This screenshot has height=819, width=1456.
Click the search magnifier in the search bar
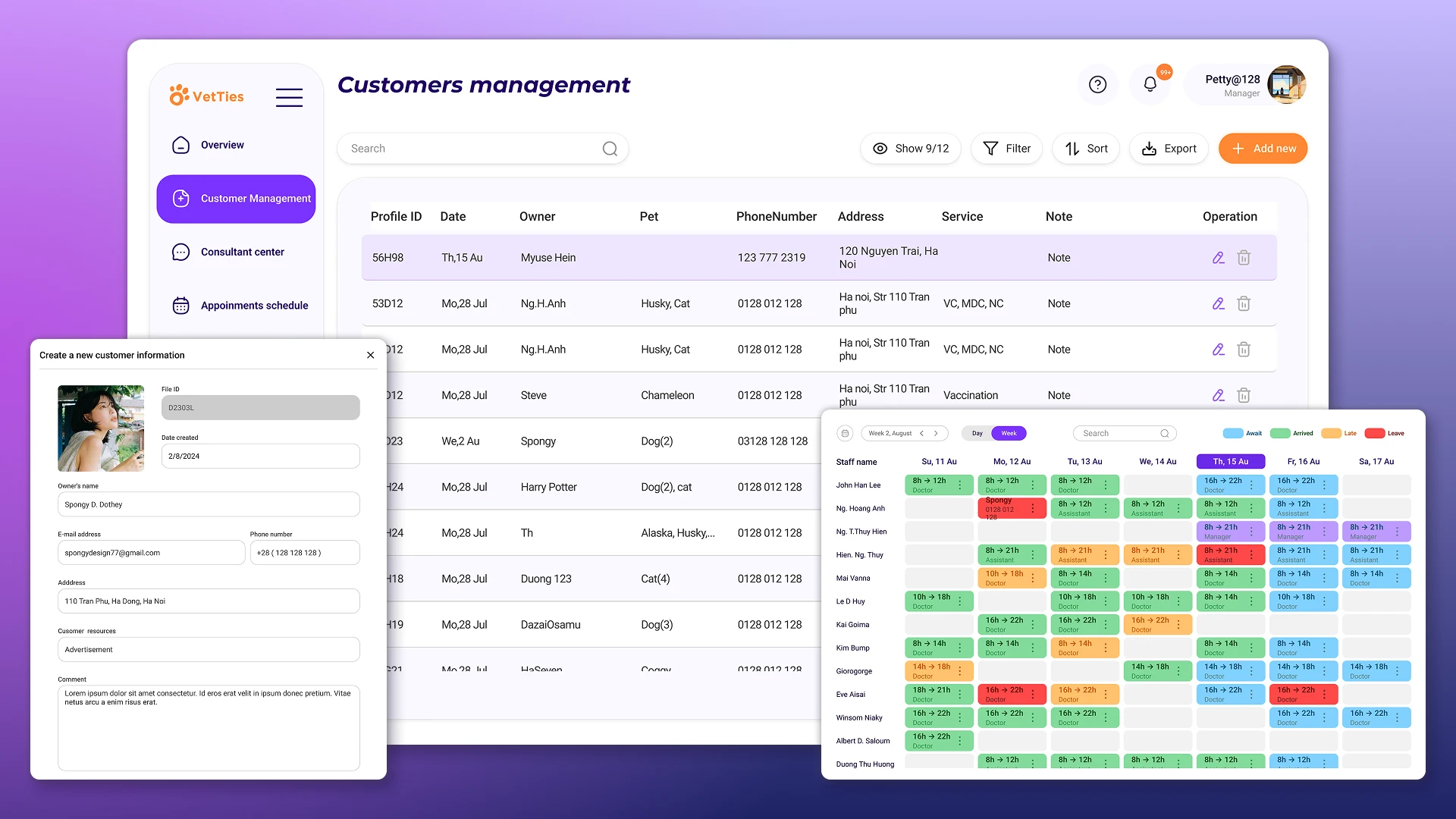pyautogui.click(x=610, y=148)
